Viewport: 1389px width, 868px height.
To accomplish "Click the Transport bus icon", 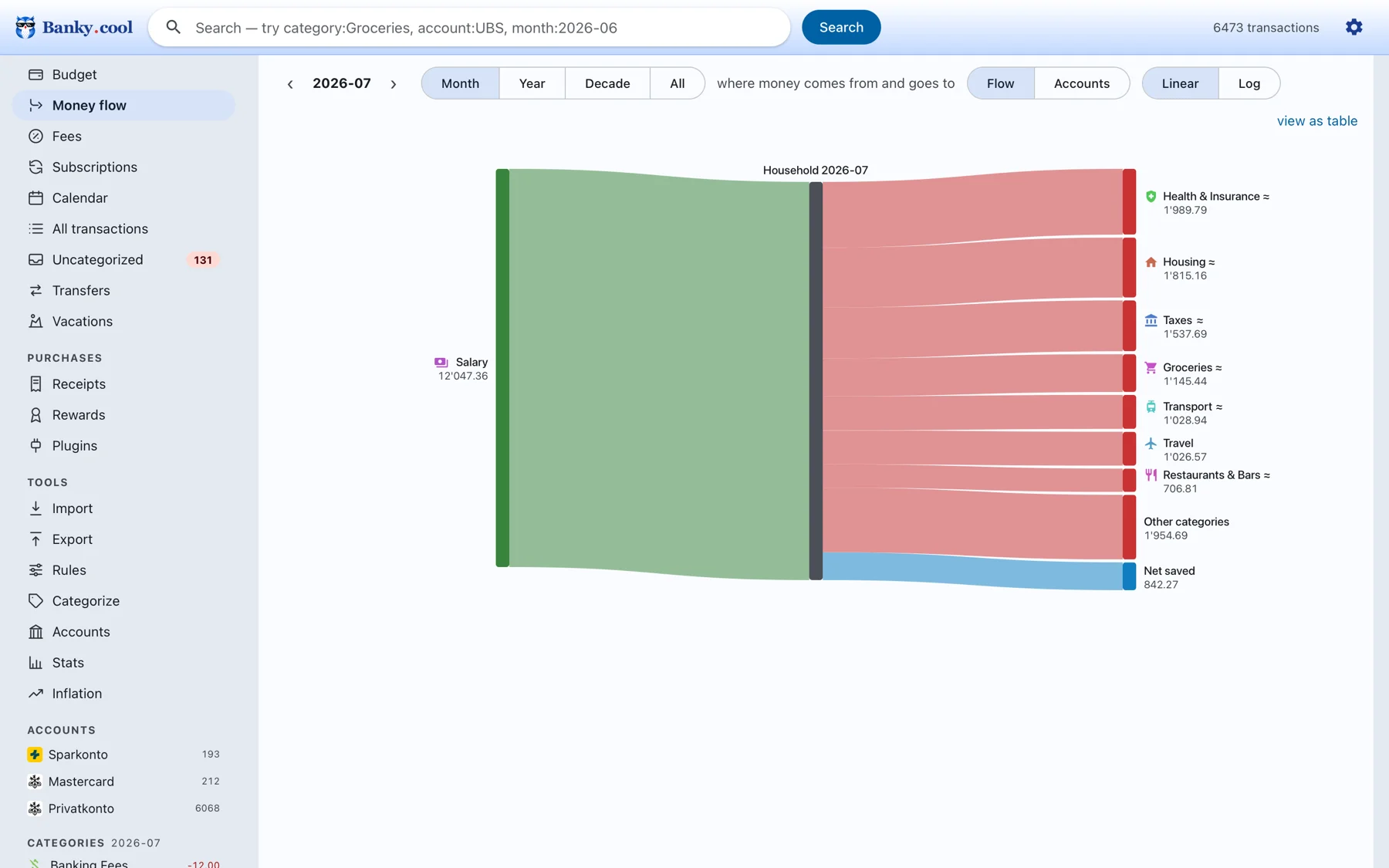I will pyautogui.click(x=1151, y=406).
